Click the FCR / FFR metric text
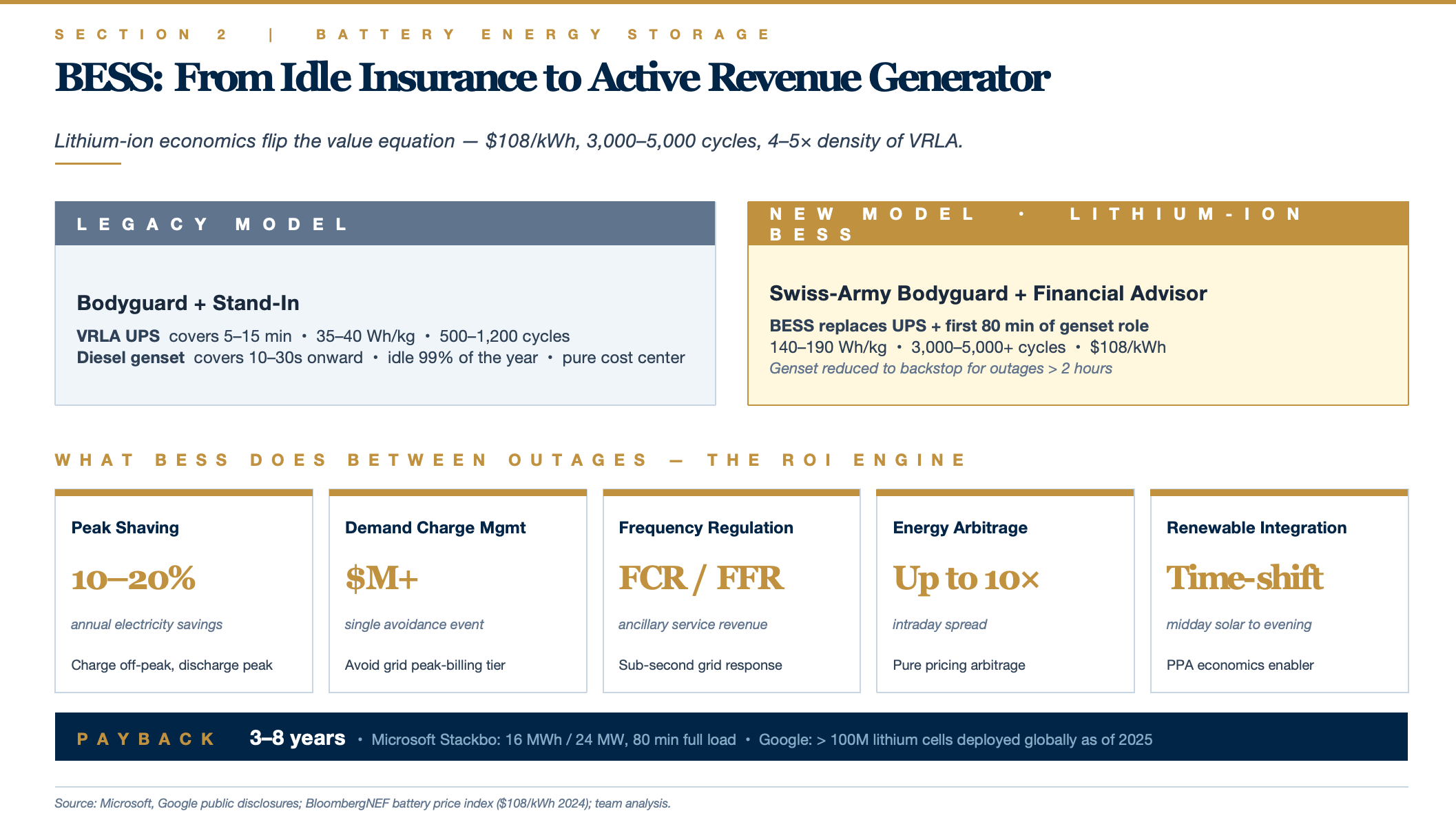Screen dimensions: 1456x820 point(700,579)
